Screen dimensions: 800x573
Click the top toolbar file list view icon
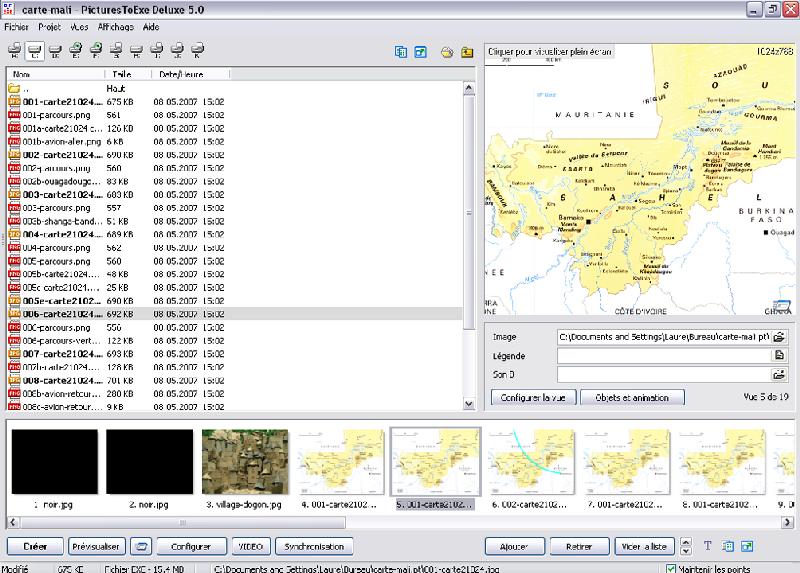401,52
